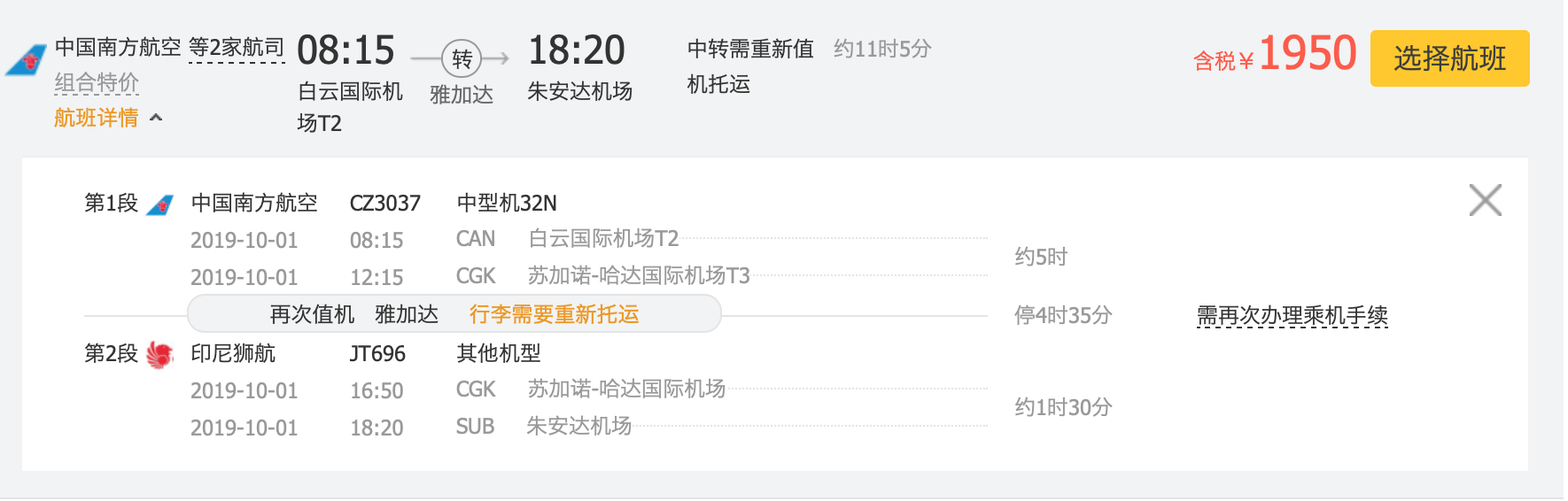Collapse 航班详情 with the up chevron

coord(156,117)
